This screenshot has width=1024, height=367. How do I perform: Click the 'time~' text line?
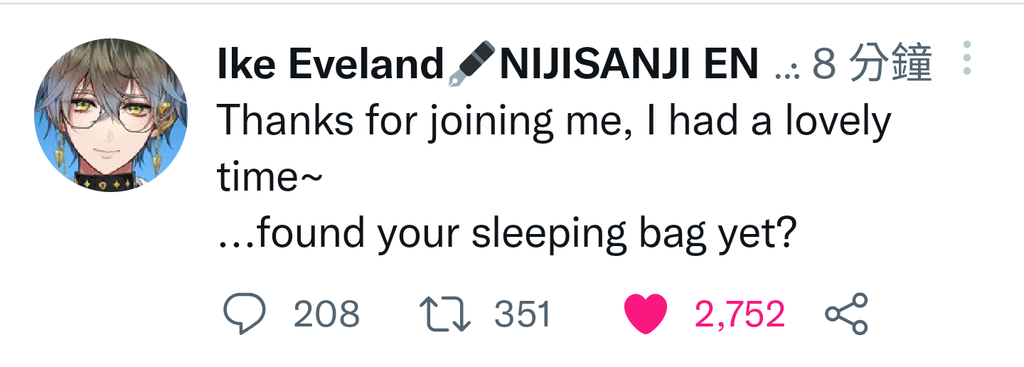pyautogui.click(x=268, y=178)
